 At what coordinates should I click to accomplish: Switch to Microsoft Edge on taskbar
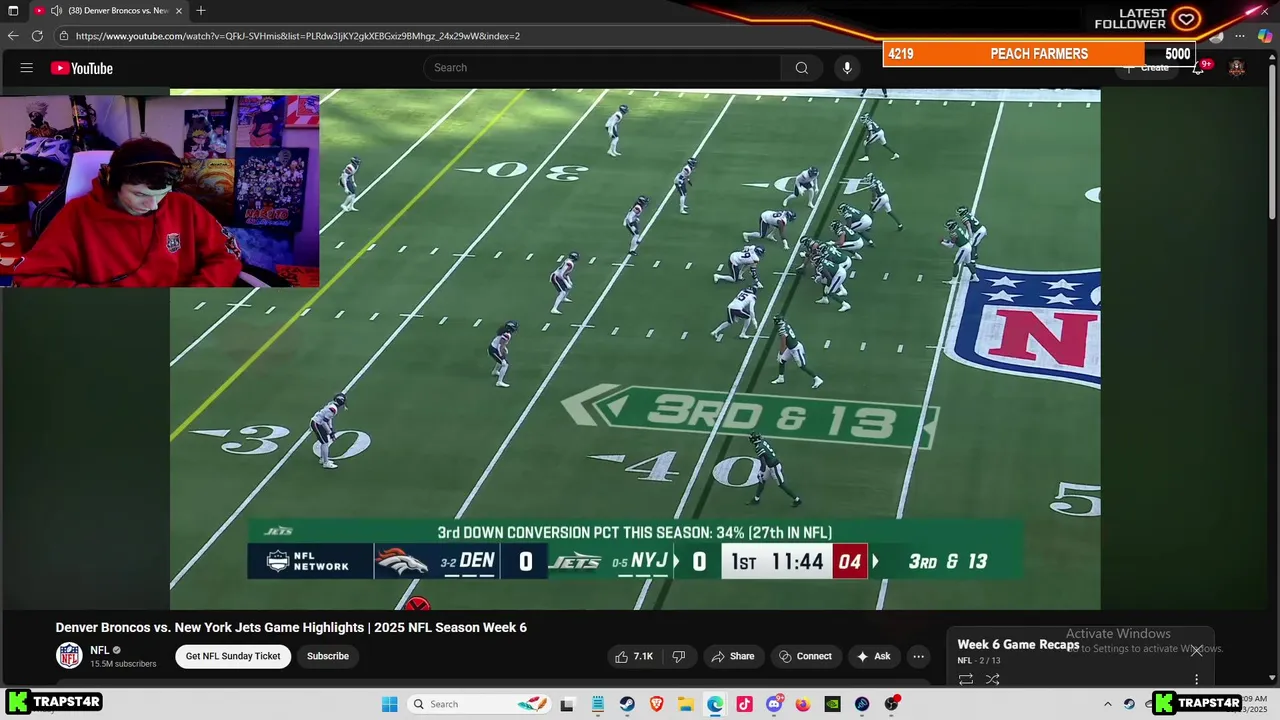pos(715,704)
